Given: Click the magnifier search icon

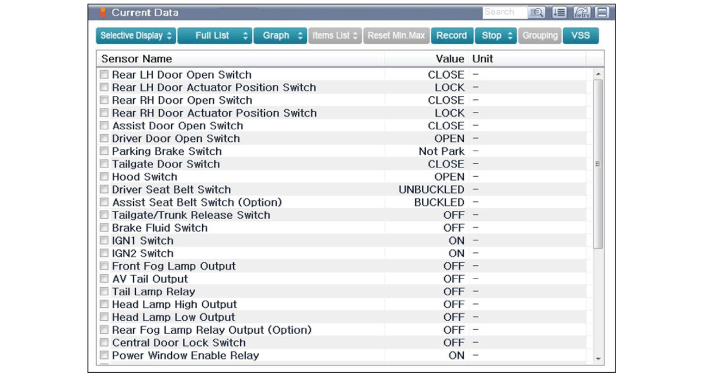Looking at the screenshot, I should [x=537, y=13].
